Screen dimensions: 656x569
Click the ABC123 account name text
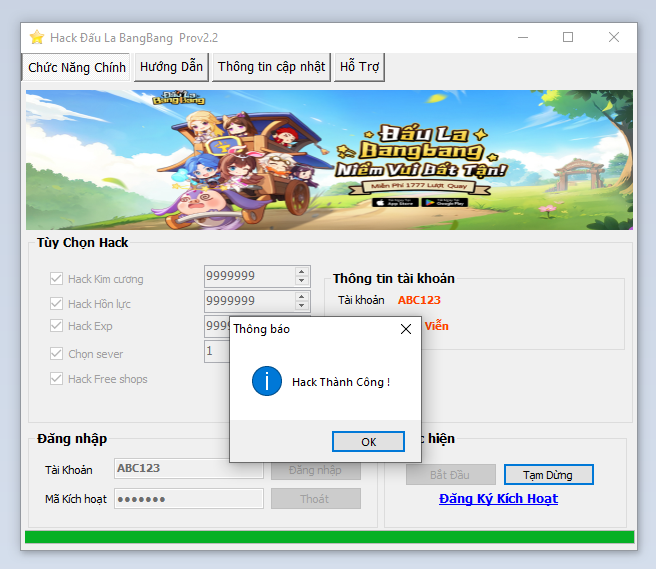point(419,300)
